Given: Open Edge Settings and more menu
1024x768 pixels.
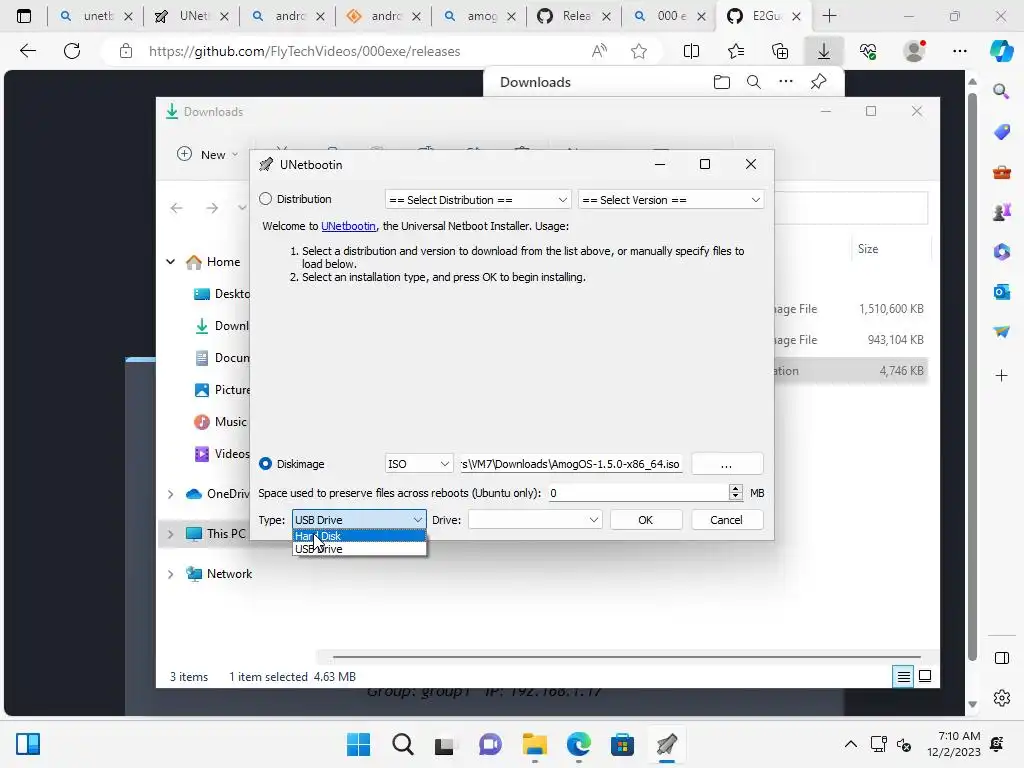Looking at the screenshot, I should click(x=959, y=51).
